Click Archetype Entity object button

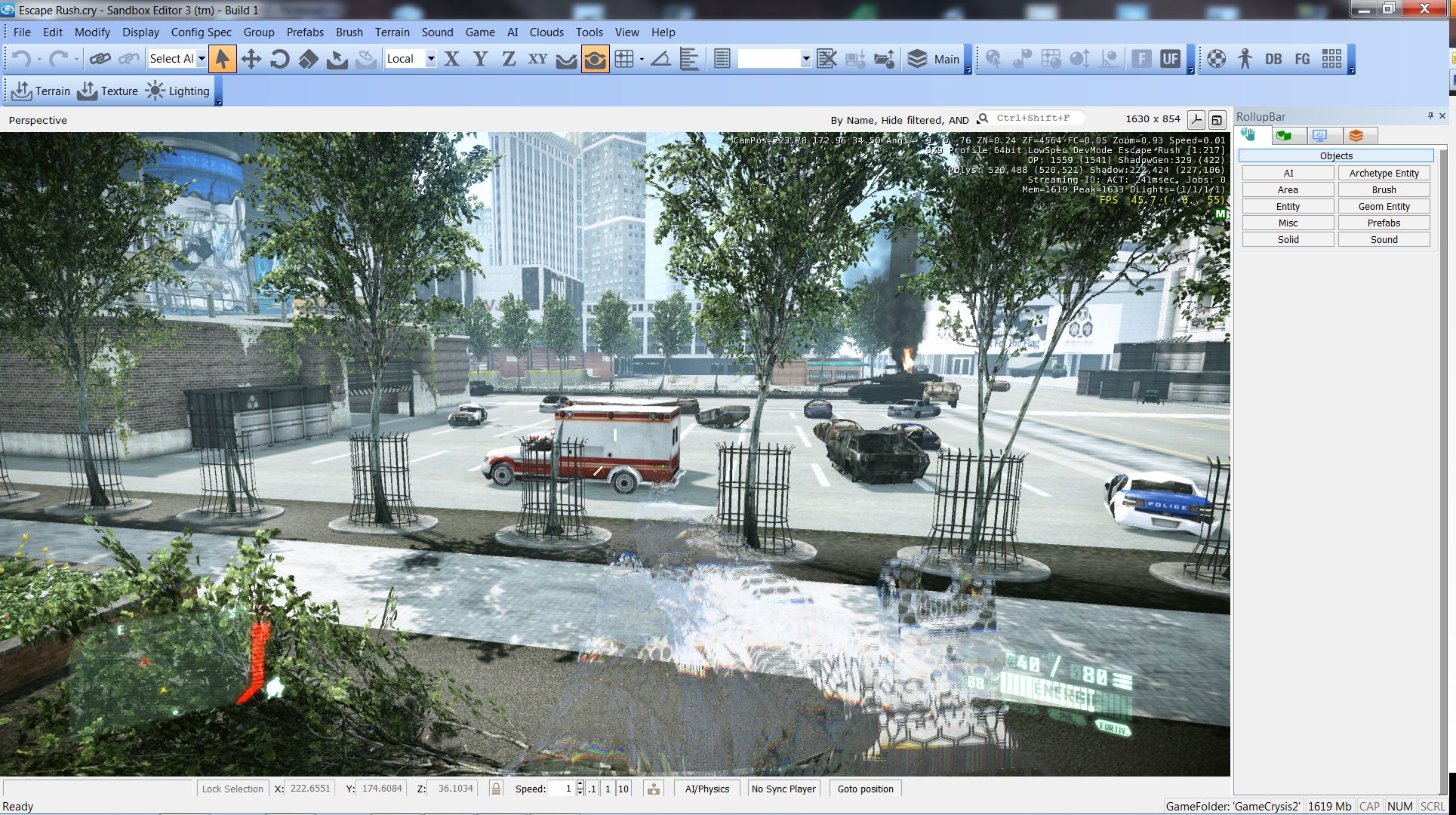[x=1384, y=174]
